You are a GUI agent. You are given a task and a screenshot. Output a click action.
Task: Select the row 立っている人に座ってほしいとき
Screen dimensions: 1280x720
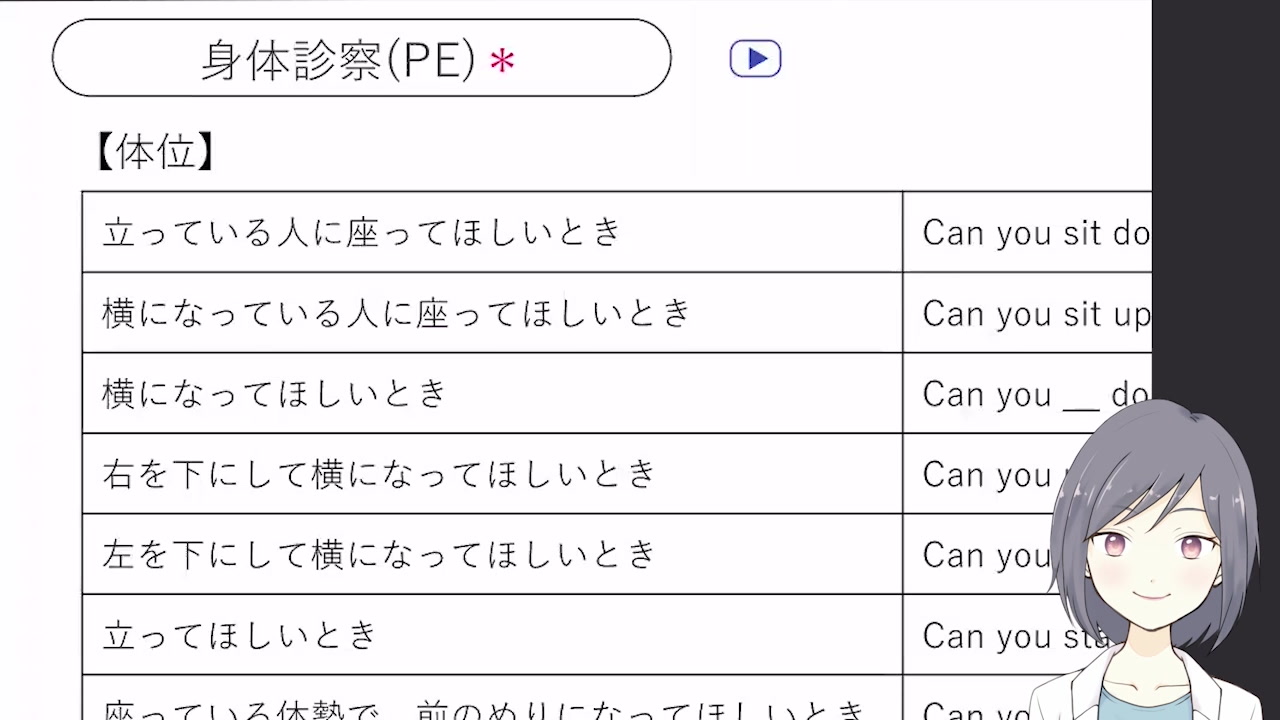point(362,232)
